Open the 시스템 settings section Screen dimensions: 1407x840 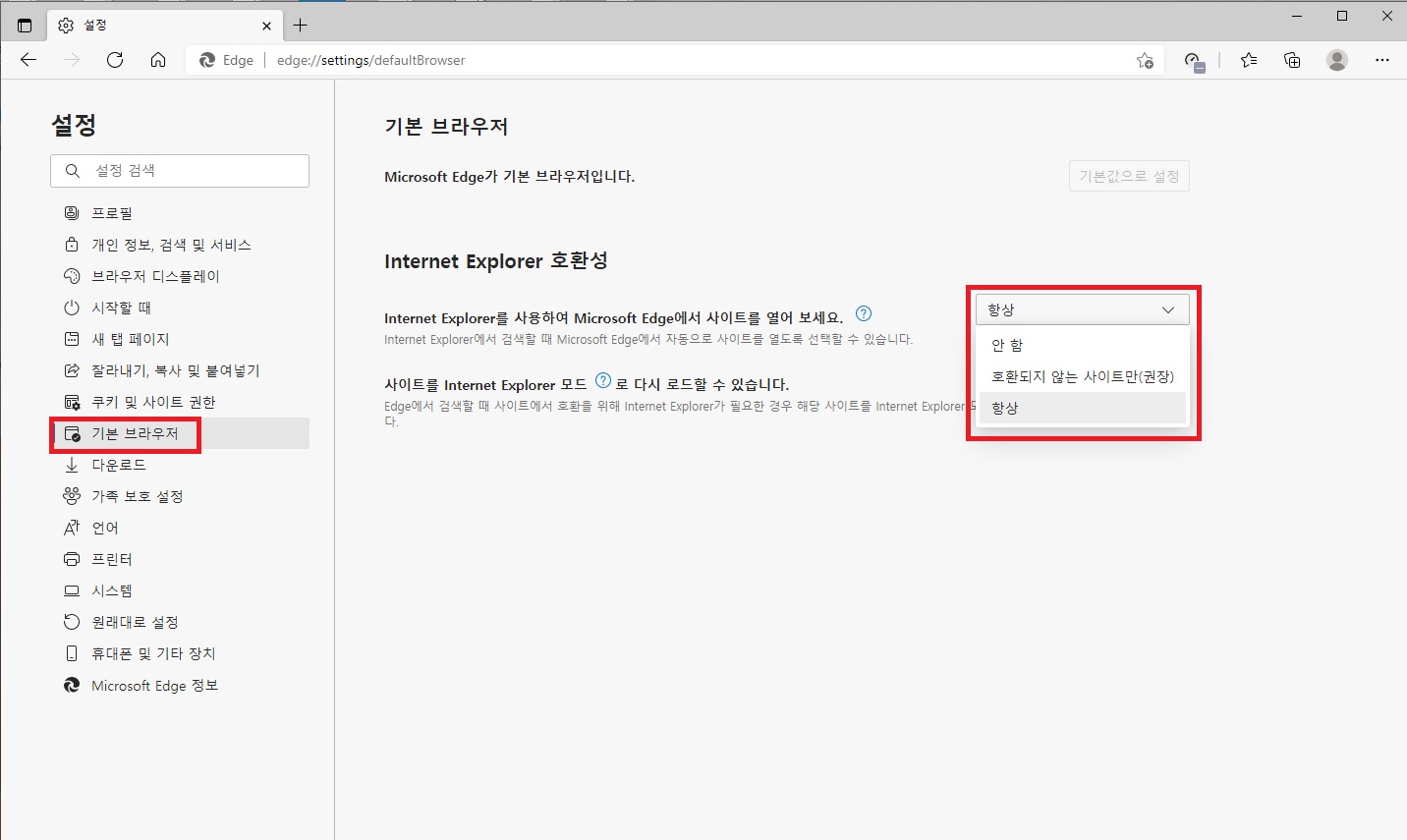click(180, 590)
